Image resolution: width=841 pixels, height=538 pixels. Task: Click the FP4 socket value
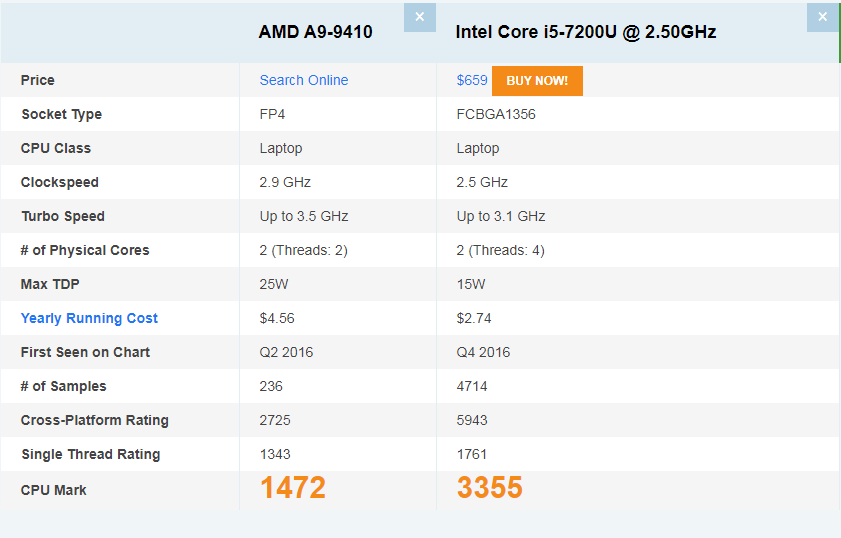coord(272,114)
